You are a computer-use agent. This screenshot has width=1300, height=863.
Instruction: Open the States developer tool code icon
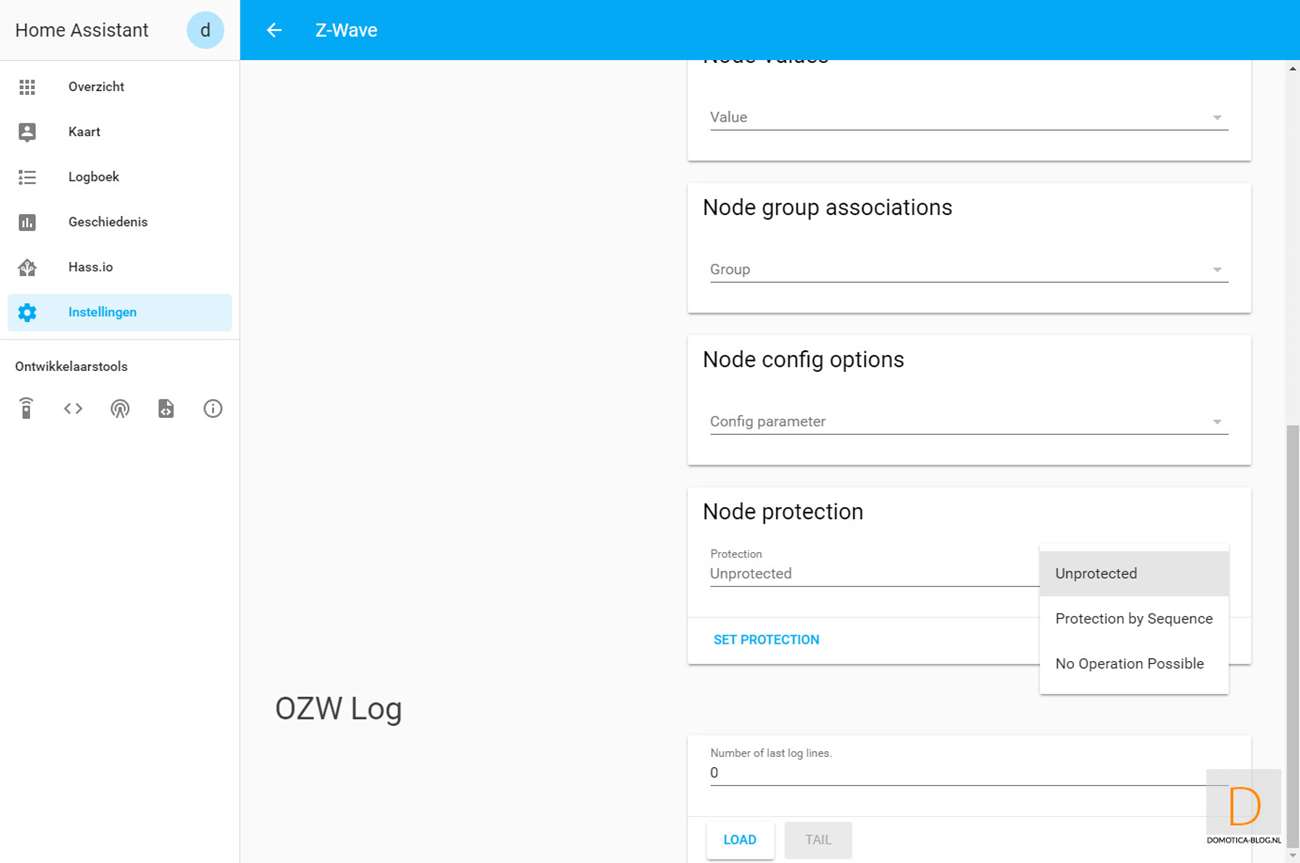73,408
